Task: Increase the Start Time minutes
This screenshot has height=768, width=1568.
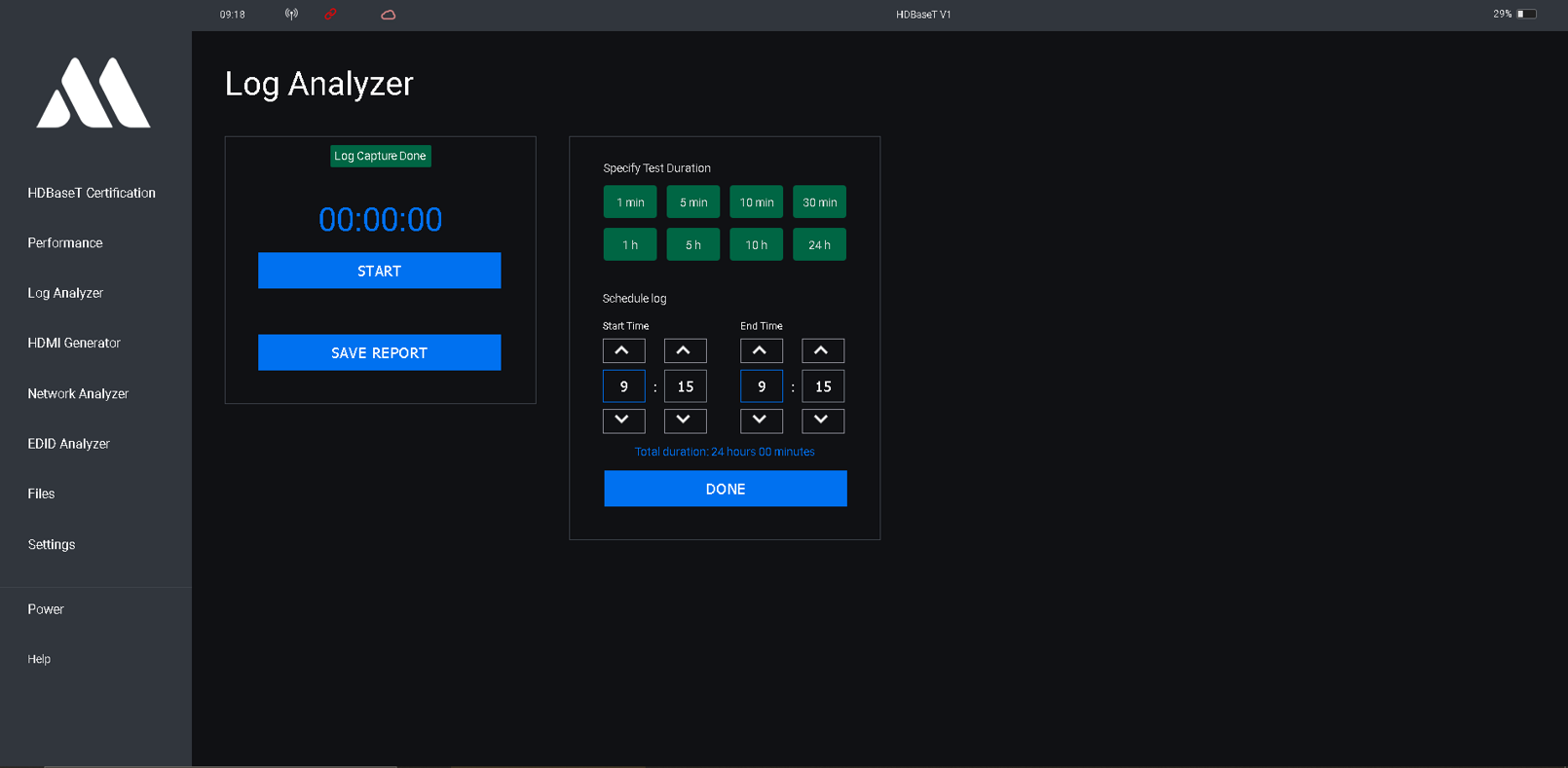Action: point(685,350)
